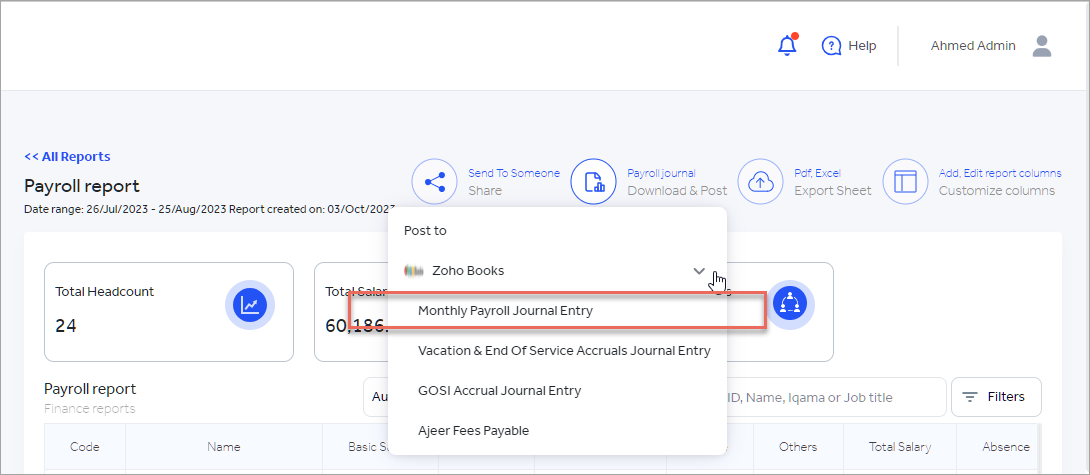The image size is (1090, 475).
Task: Open the notifications bell icon
Action: coord(787,46)
